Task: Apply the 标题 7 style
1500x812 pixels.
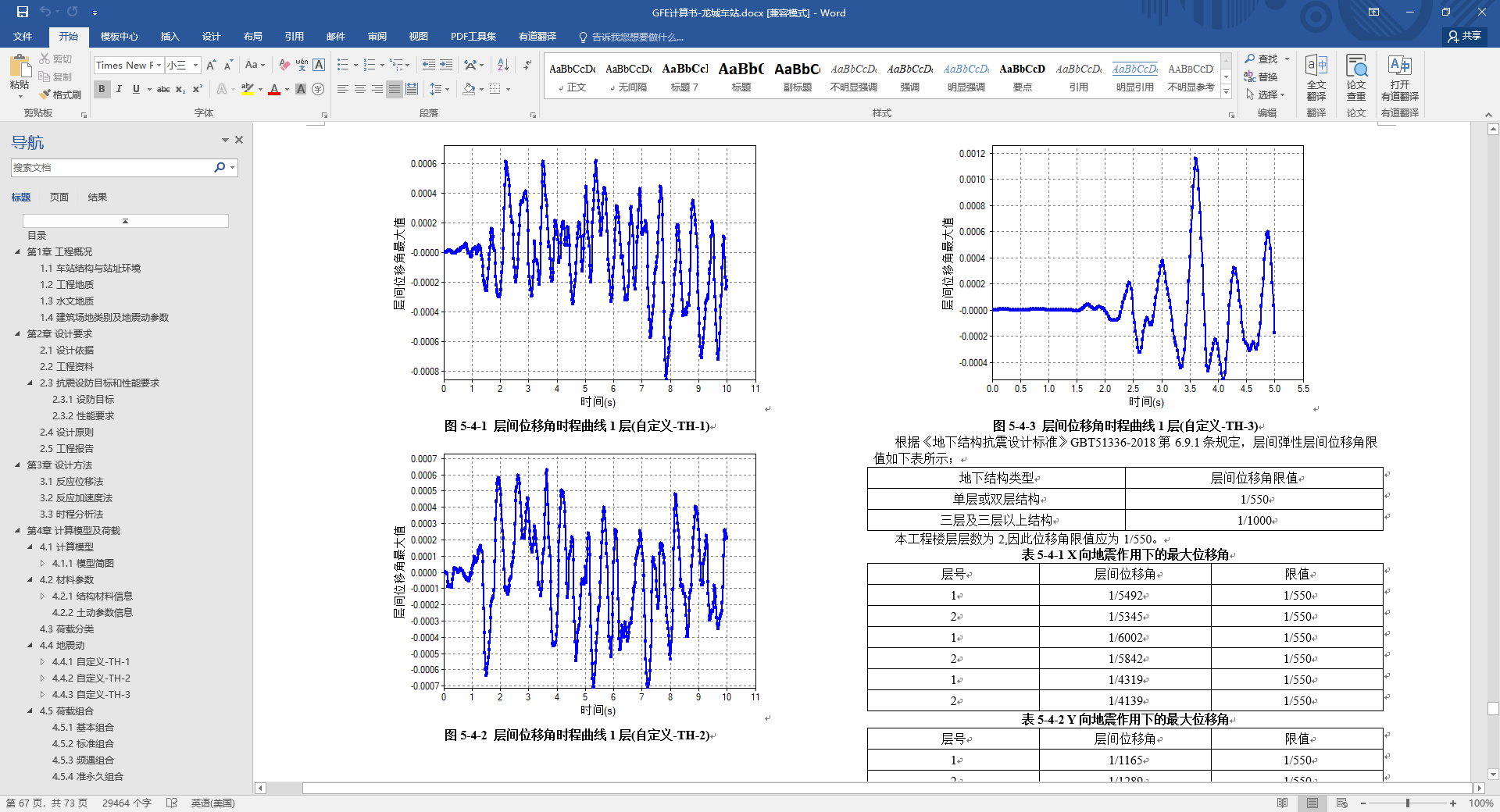Action: point(684,77)
